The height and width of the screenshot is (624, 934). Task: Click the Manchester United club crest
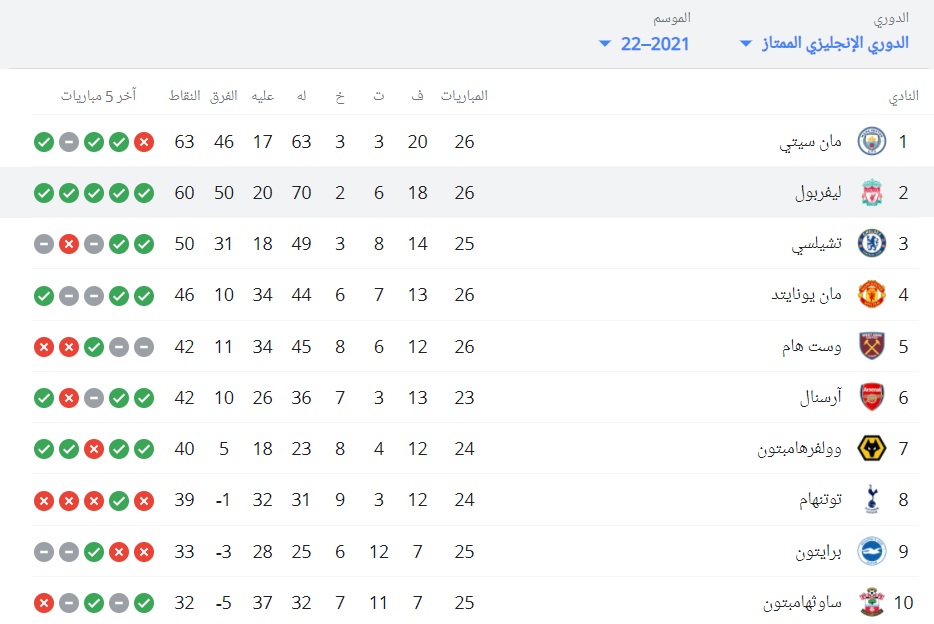tap(871, 295)
